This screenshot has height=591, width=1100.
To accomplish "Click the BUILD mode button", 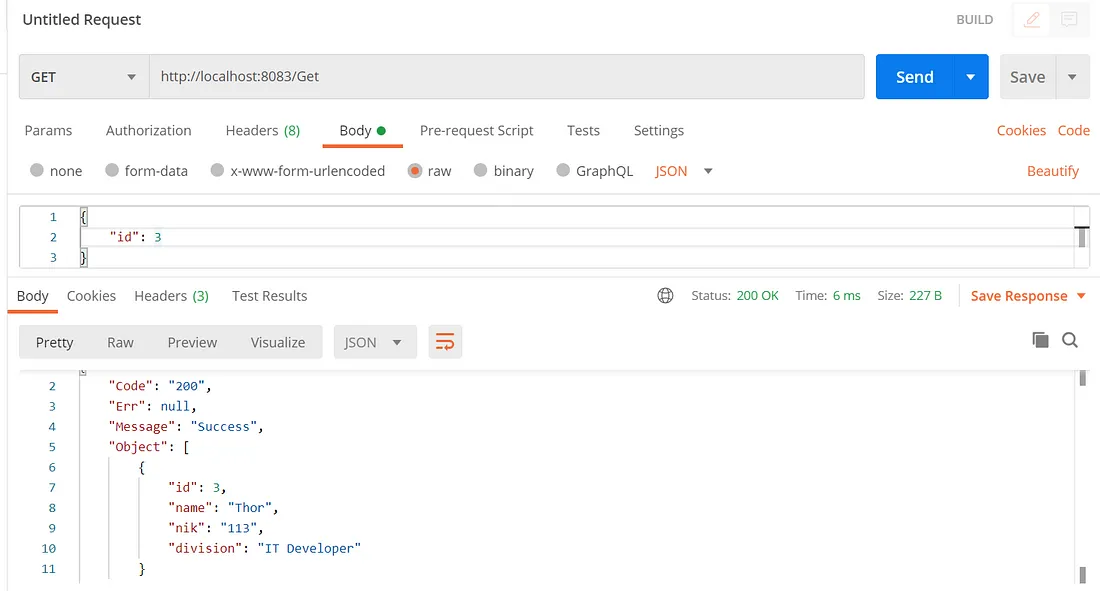I will (975, 20).
